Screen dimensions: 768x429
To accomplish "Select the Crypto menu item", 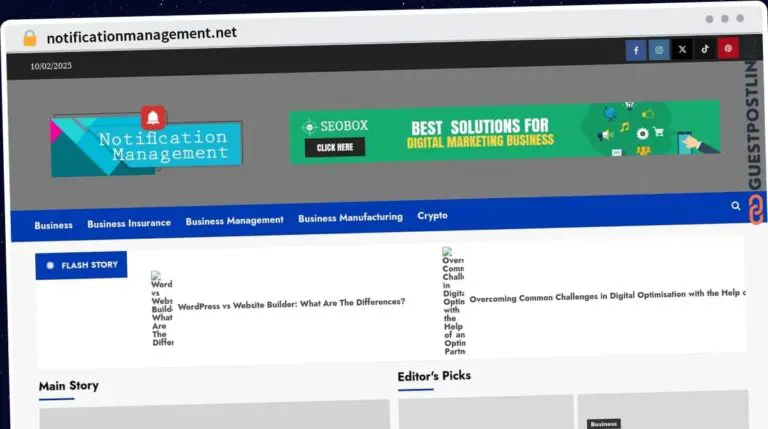I will click(432, 215).
